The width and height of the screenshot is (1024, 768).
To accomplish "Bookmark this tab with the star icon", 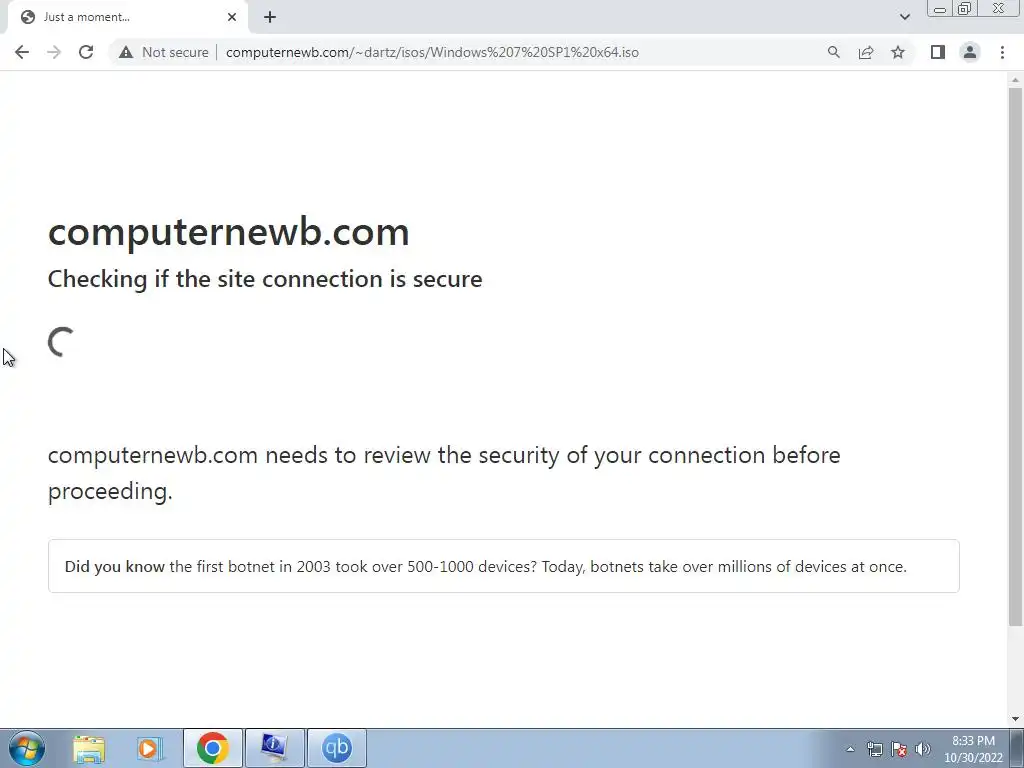I will [x=898, y=52].
